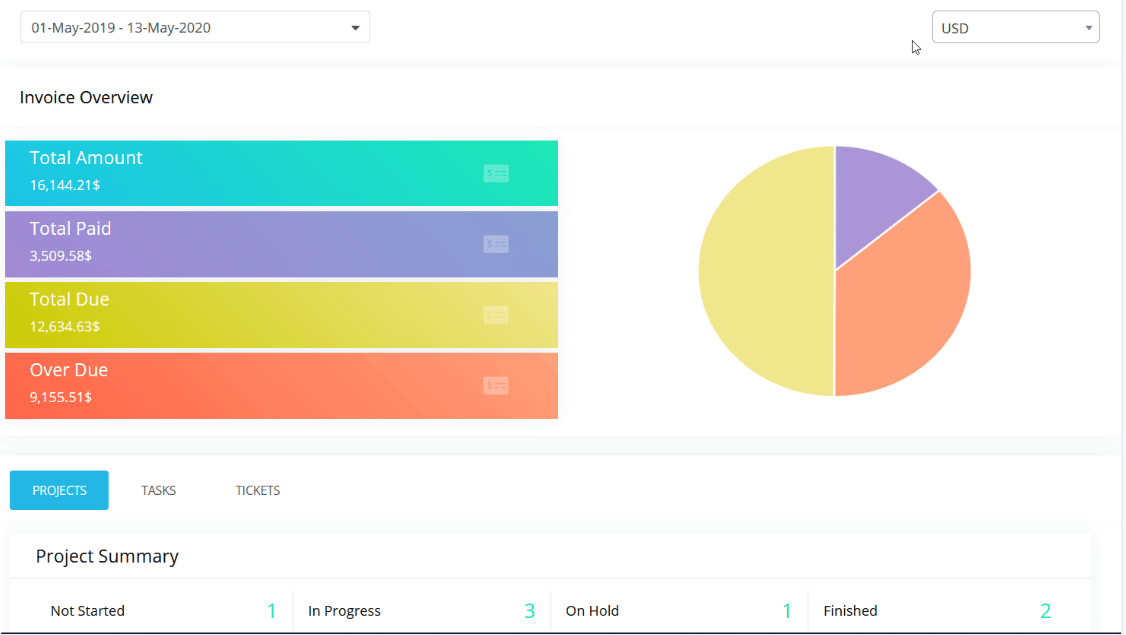Click the Not Started project count

point(271,611)
